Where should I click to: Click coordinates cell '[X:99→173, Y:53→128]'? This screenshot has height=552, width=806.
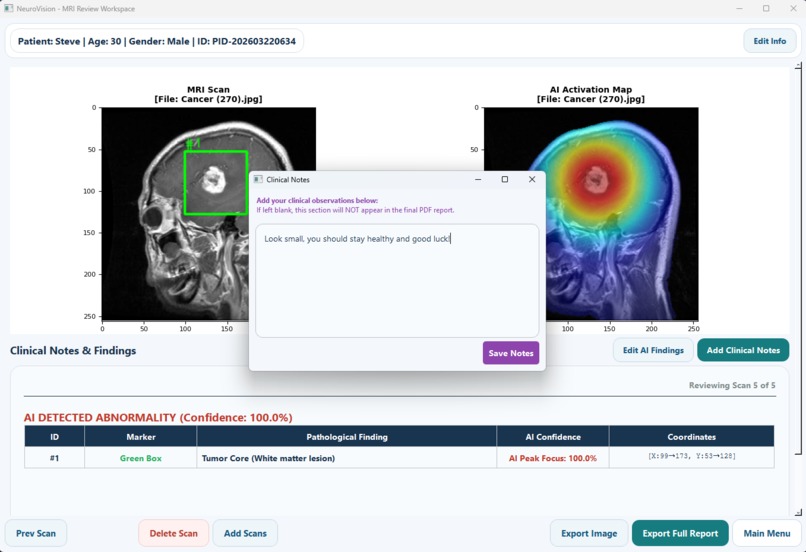(691, 456)
